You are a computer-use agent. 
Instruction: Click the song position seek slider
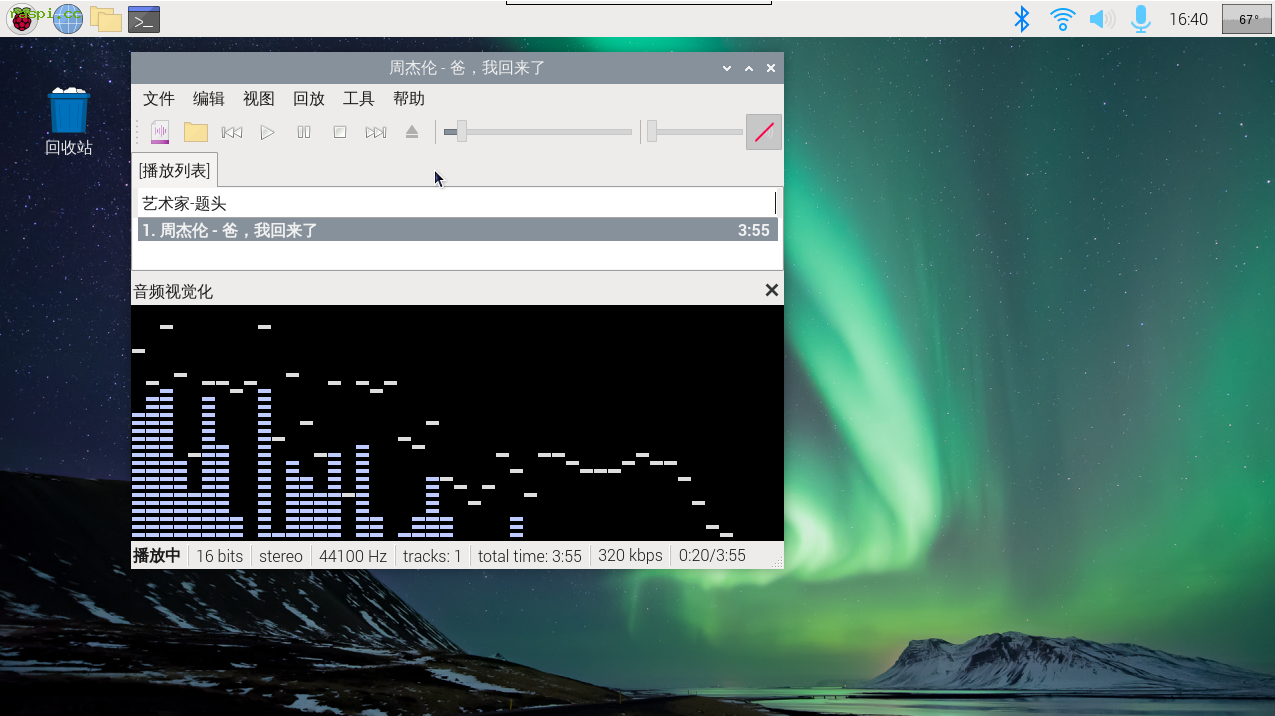pyautogui.click(x=538, y=132)
